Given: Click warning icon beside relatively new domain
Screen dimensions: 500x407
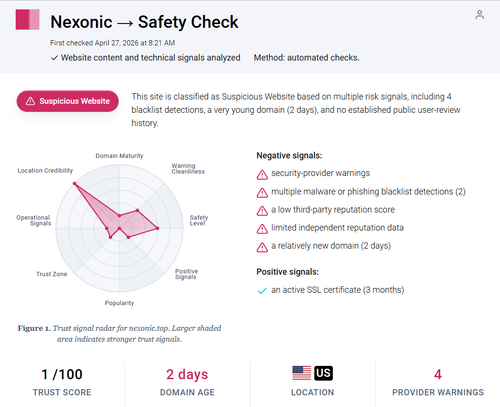Looking at the screenshot, I should (262, 247).
